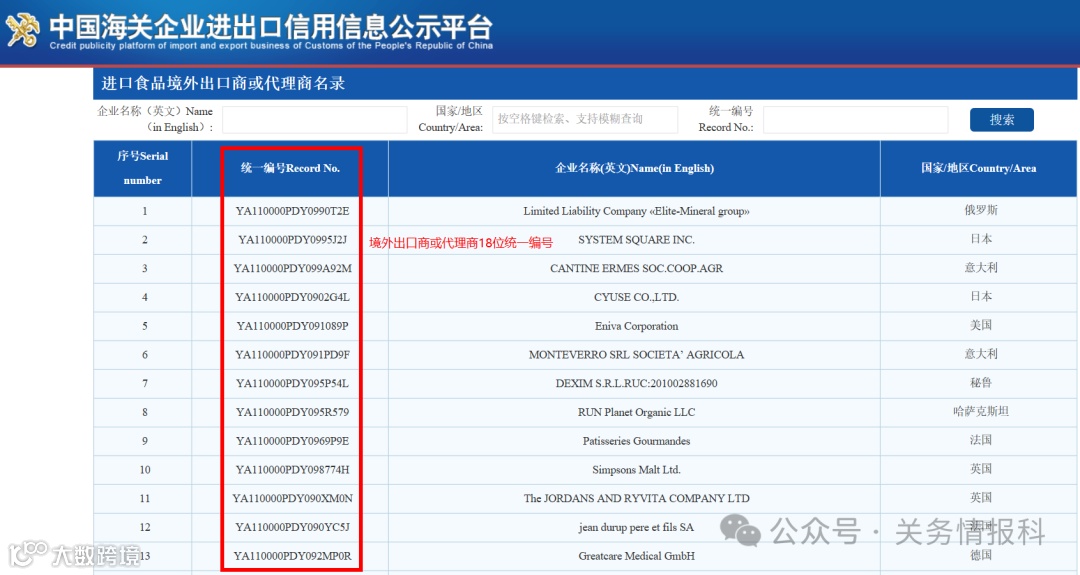The image size is (1080, 575).
Task: Select record number YA110000PDY0990T2E
Action: [292, 211]
